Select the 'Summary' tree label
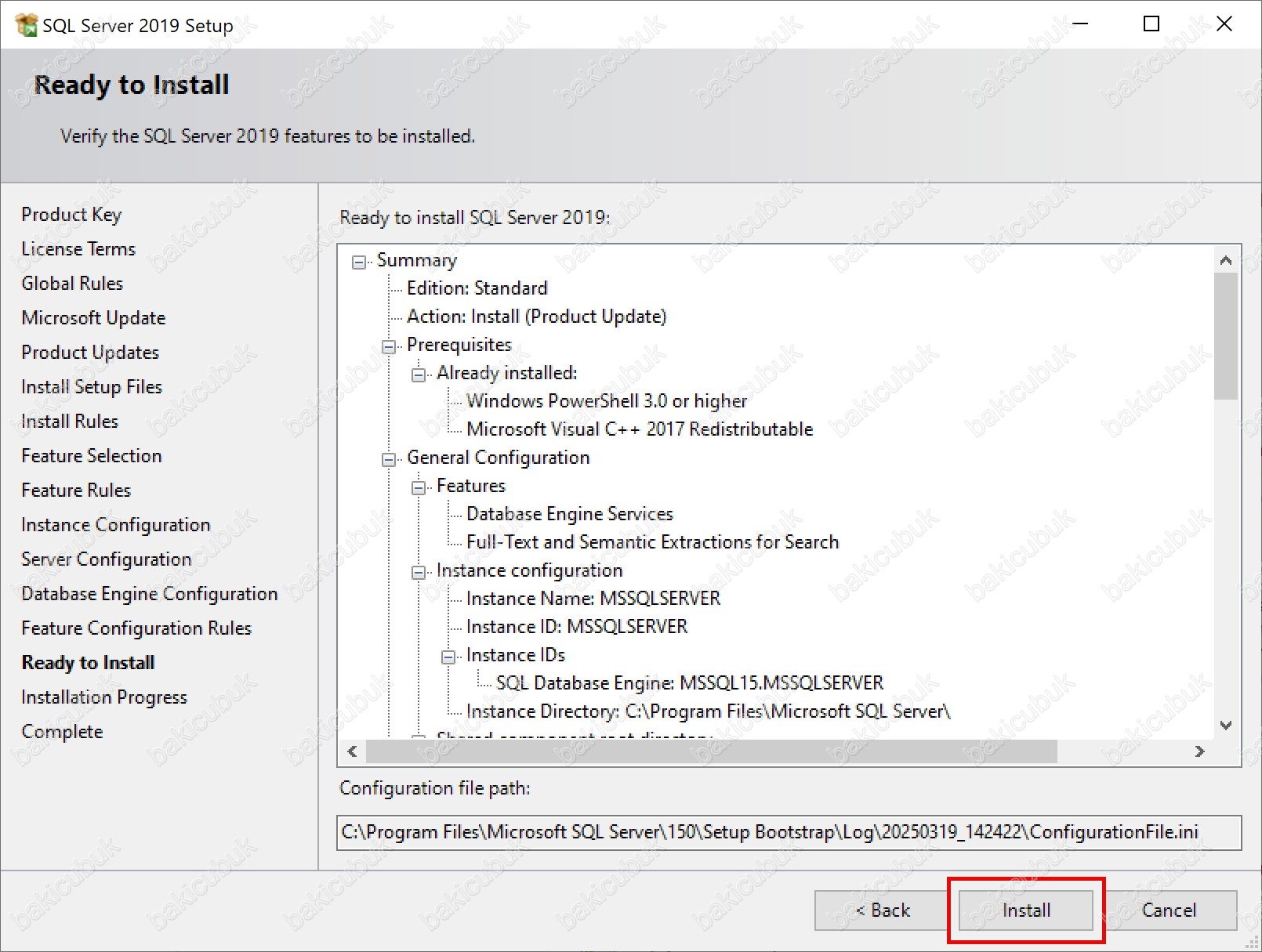The width and height of the screenshot is (1262, 952). (417, 260)
